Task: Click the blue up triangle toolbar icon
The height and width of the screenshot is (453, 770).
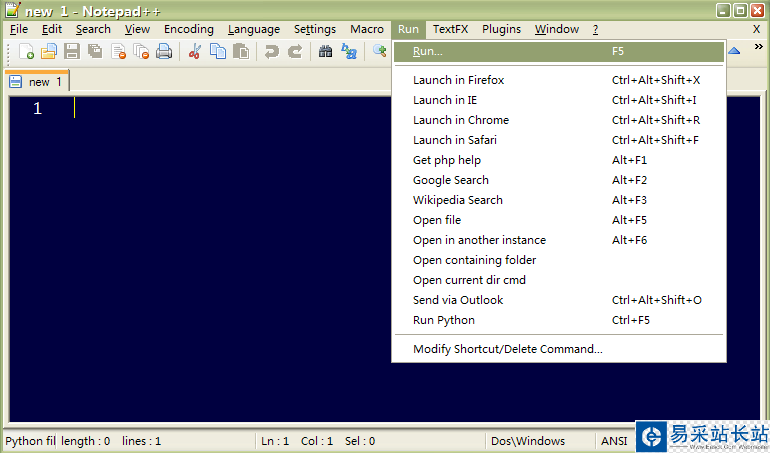Action: (x=734, y=51)
